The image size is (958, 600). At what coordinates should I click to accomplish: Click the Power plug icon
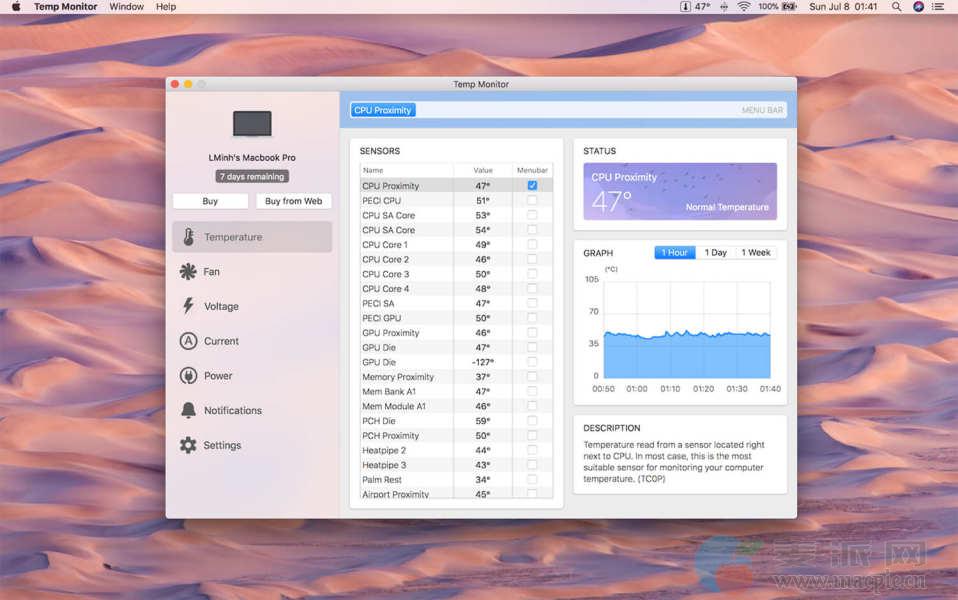[188, 376]
